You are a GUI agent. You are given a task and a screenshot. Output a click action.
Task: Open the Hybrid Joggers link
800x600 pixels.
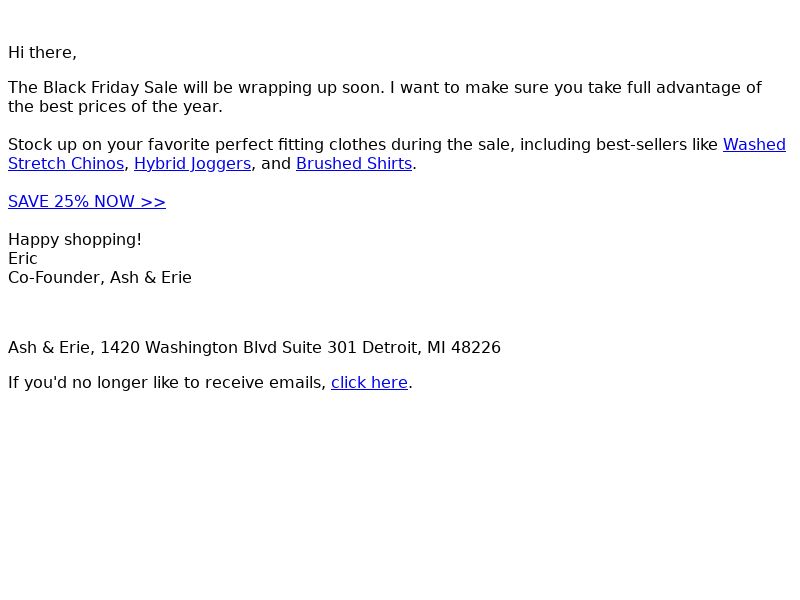click(192, 164)
